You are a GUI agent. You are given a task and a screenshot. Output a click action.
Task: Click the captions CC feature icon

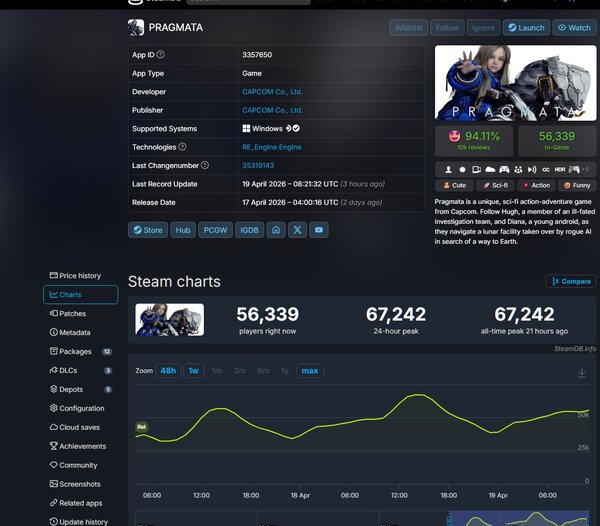[x=546, y=169]
